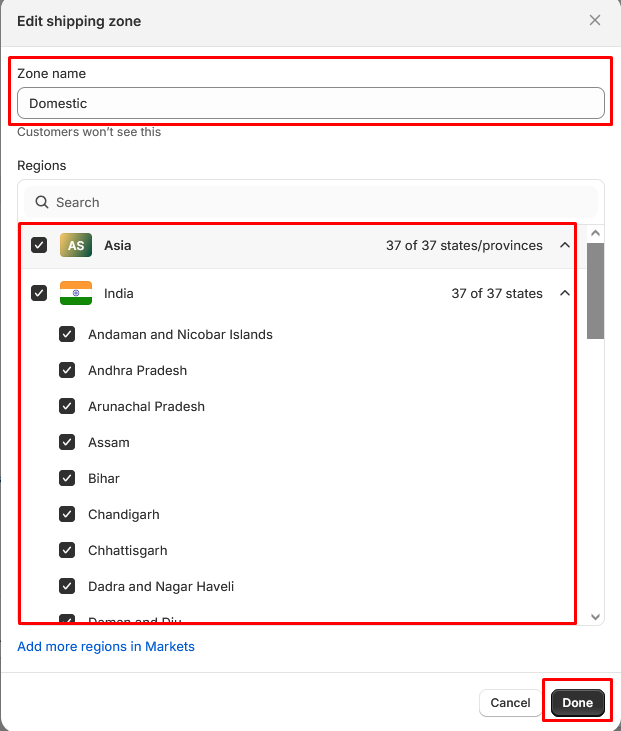The image size is (621, 731).
Task: Click the search magnifier icon
Action: coord(41,202)
